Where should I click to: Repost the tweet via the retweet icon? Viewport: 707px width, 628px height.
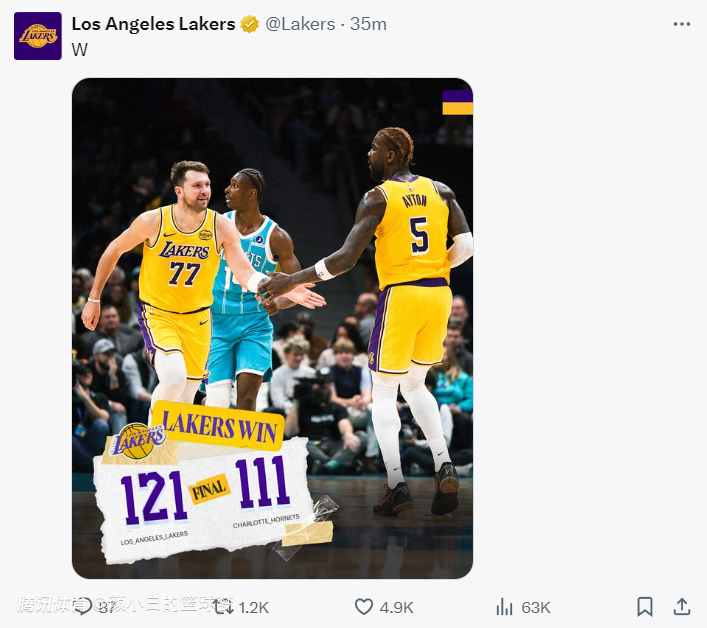click(222, 607)
